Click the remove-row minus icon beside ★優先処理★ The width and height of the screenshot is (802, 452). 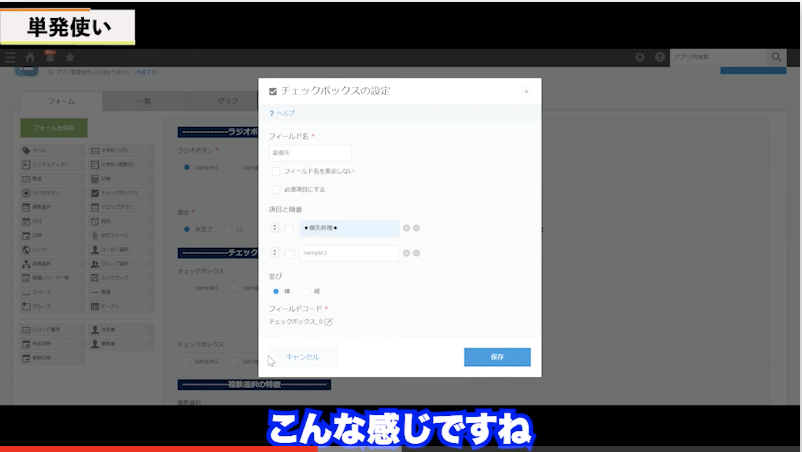pos(416,229)
